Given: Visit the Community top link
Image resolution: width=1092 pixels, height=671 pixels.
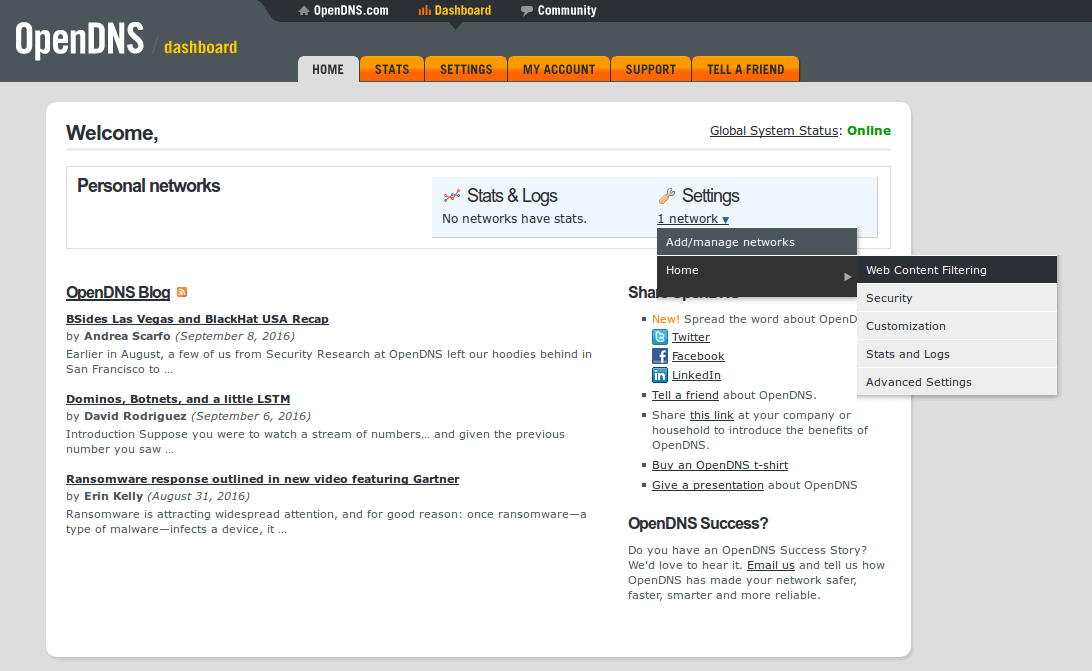Looking at the screenshot, I should (567, 10).
